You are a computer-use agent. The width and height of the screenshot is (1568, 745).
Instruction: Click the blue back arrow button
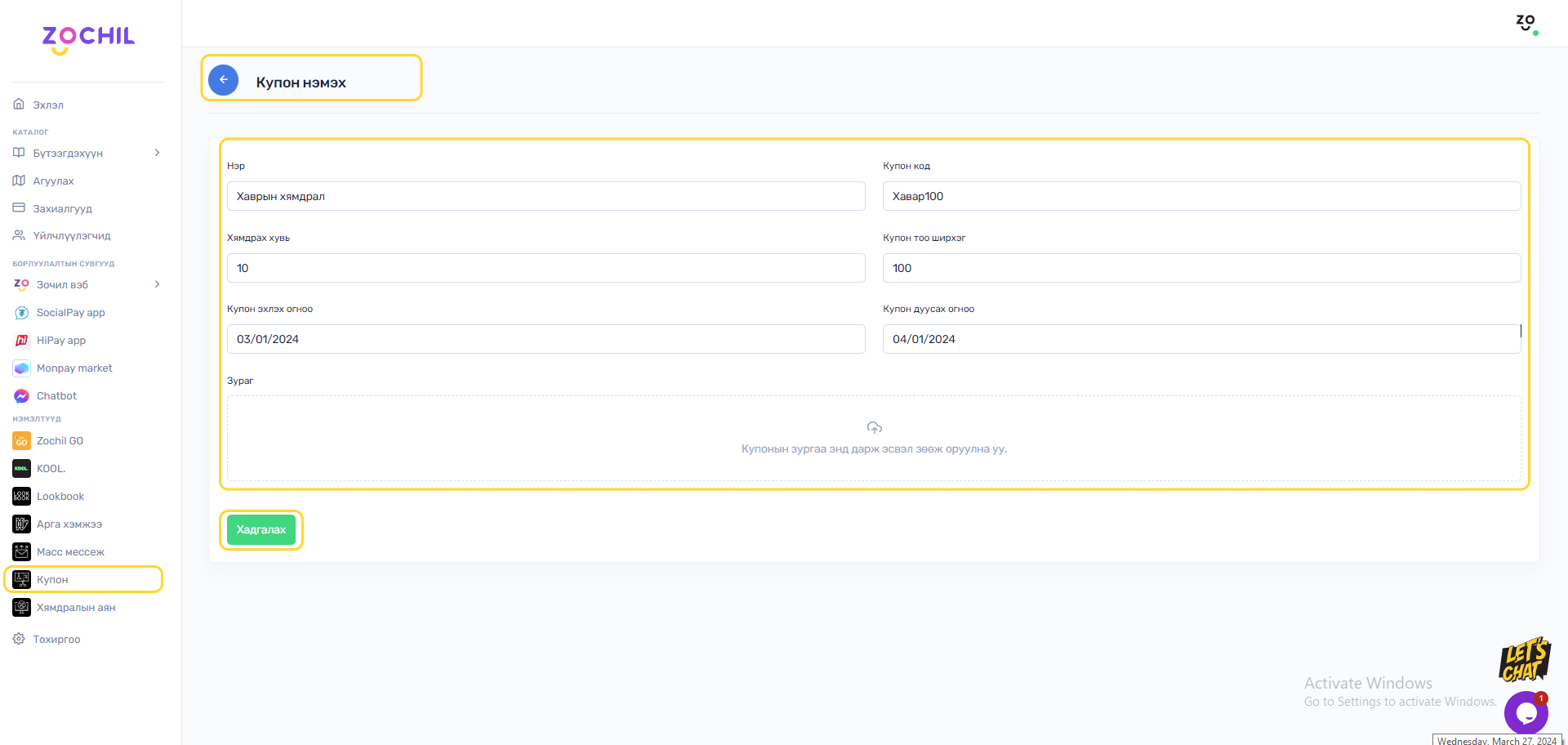[223, 80]
